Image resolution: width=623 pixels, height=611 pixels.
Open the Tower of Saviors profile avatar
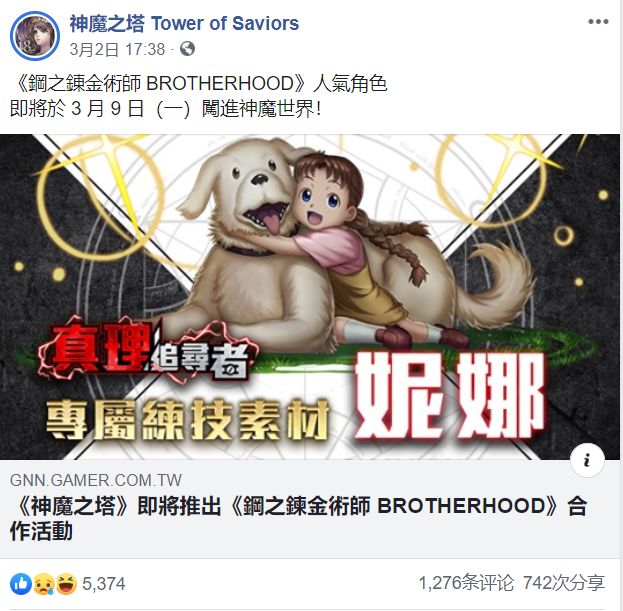(x=35, y=36)
